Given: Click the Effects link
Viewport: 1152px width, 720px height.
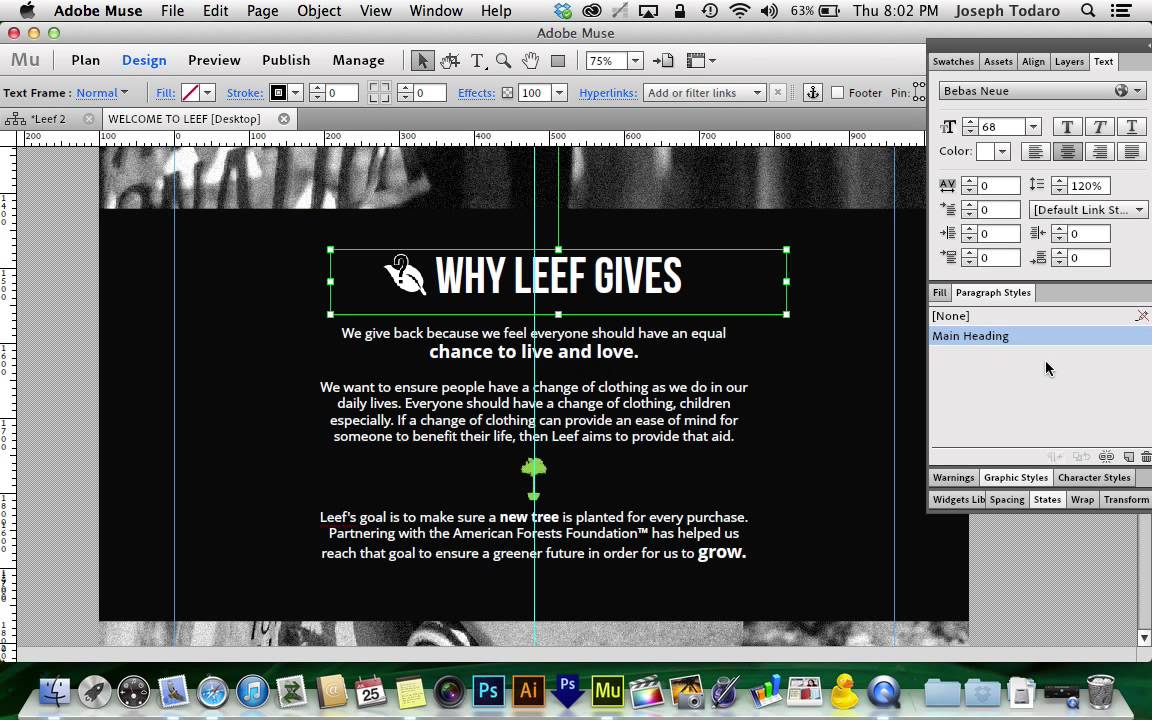Looking at the screenshot, I should pyautogui.click(x=476, y=93).
